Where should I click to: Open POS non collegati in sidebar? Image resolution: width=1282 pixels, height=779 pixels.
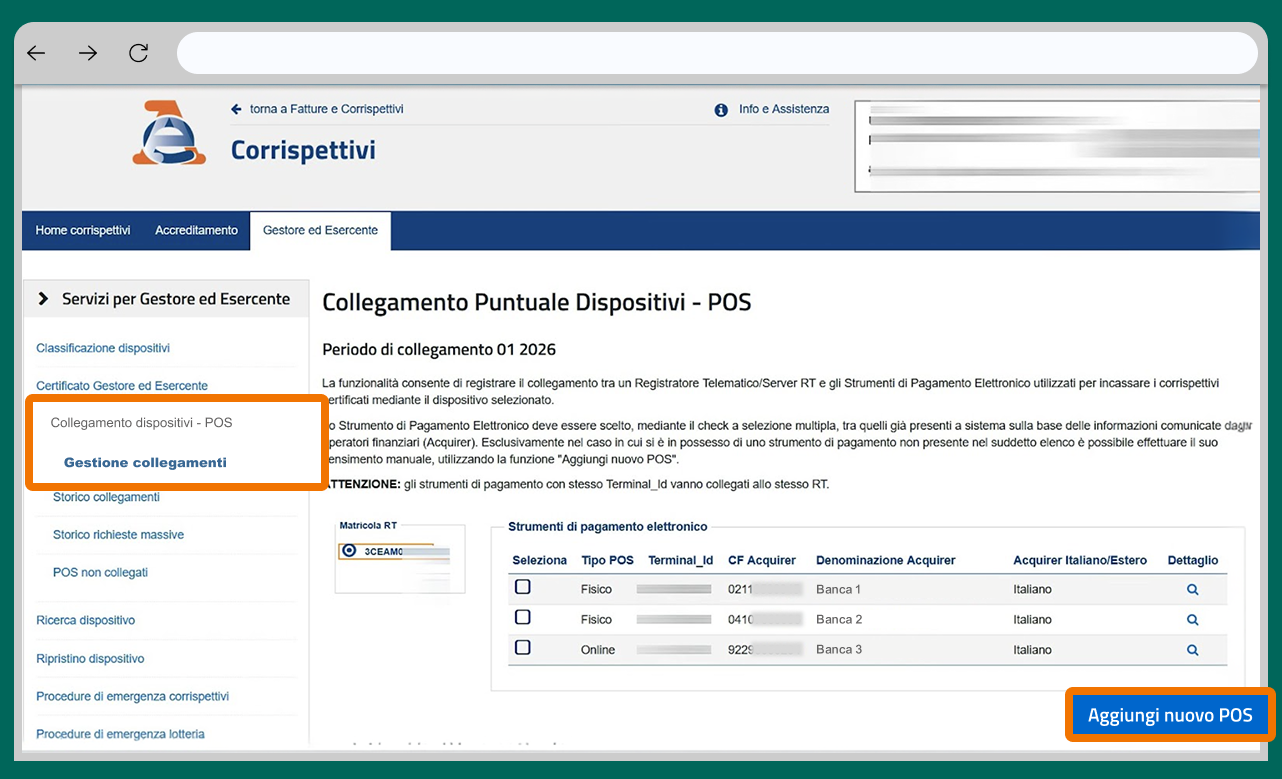coord(100,573)
